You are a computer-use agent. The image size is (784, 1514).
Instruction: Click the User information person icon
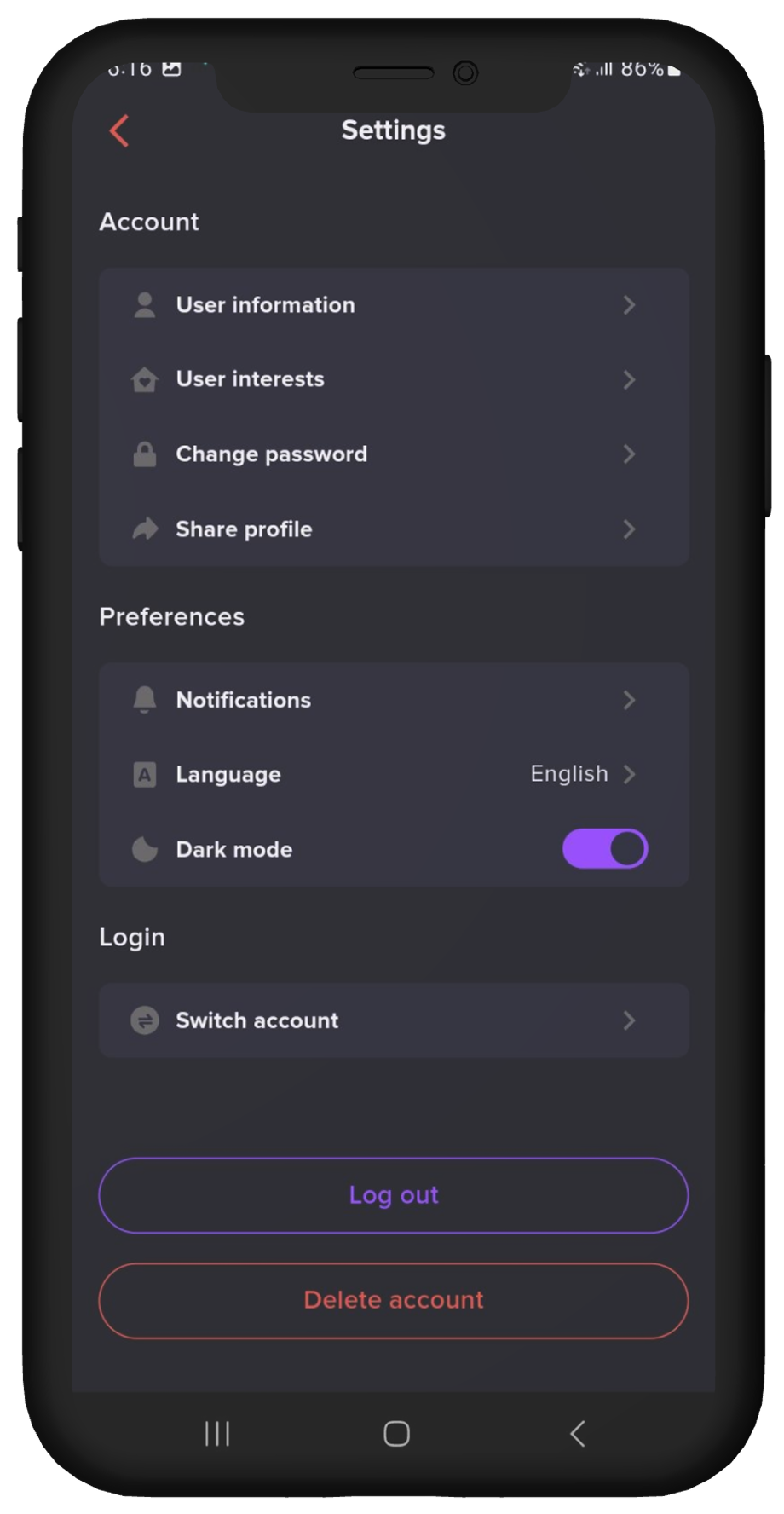[145, 304]
